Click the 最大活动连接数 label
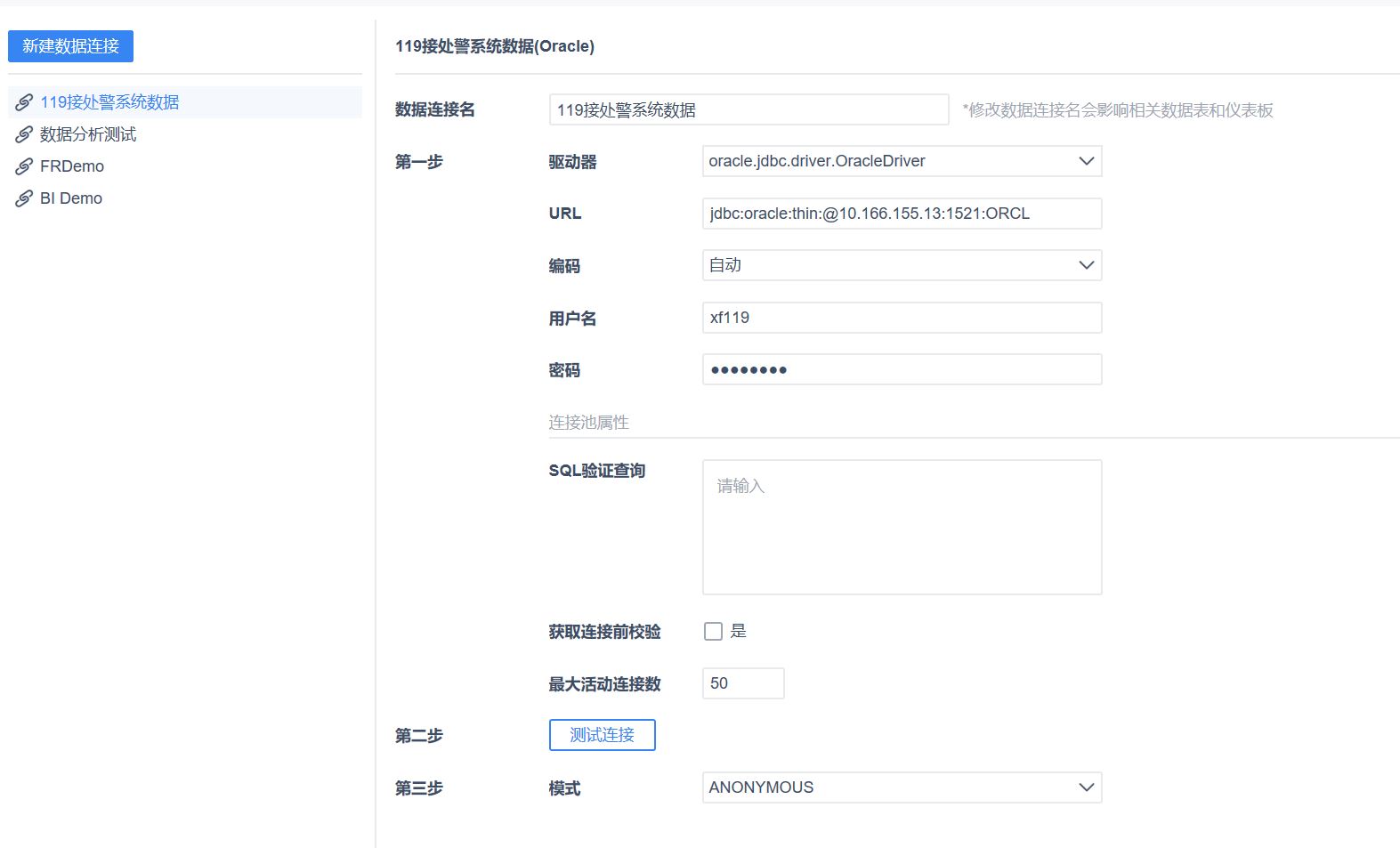This screenshot has width=1400, height=848. click(605, 684)
